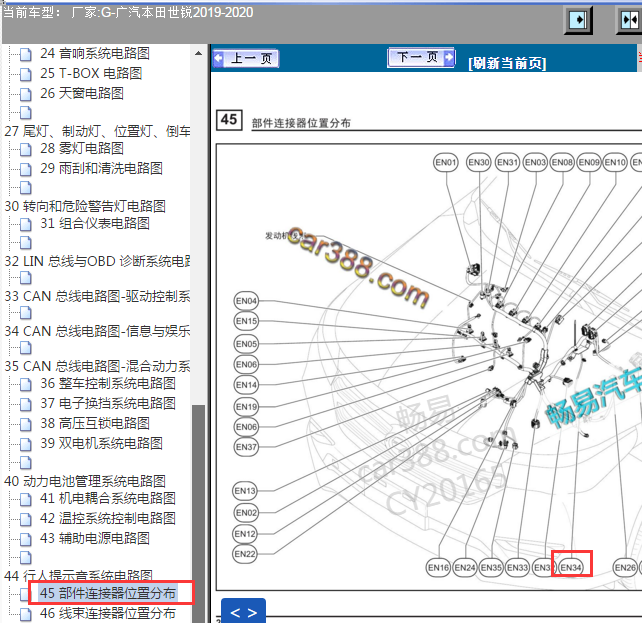Click the page icon next to 38 高压互锁
This screenshot has width=642, height=623.
[x=25, y=424]
